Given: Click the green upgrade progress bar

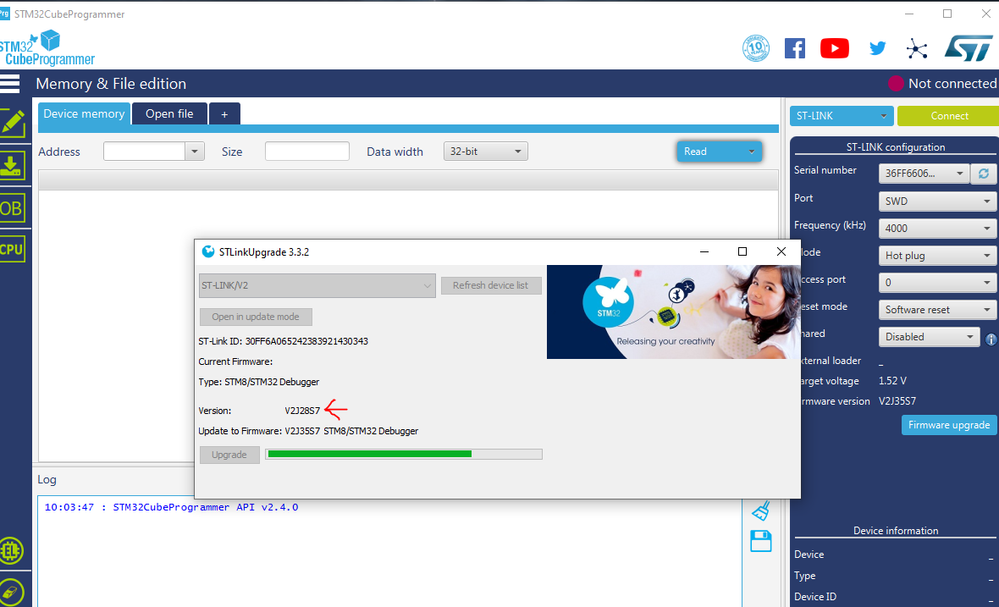Looking at the screenshot, I should tap(404, 454).
